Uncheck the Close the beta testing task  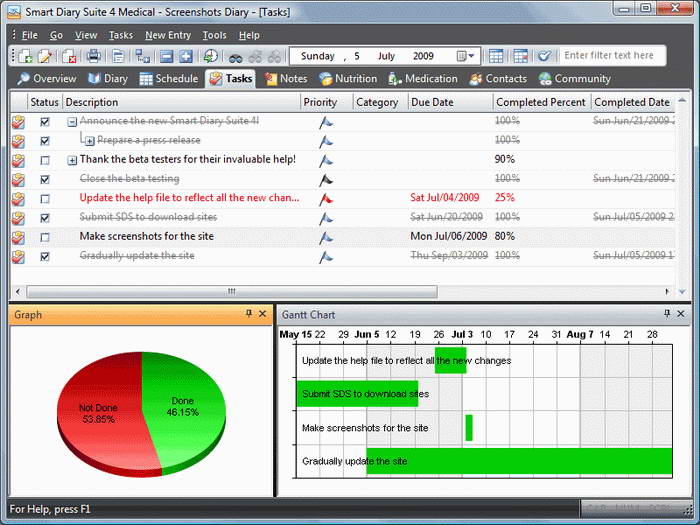click(x=45, y=179)
